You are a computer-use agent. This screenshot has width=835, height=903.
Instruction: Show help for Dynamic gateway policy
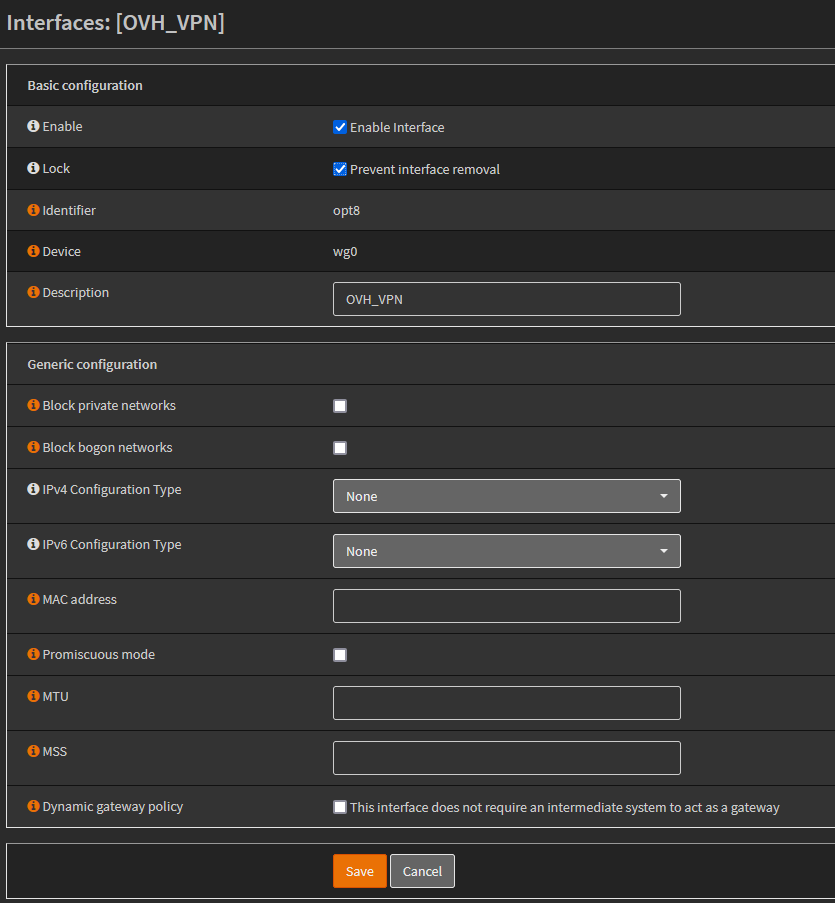click(x=33, y=806)
